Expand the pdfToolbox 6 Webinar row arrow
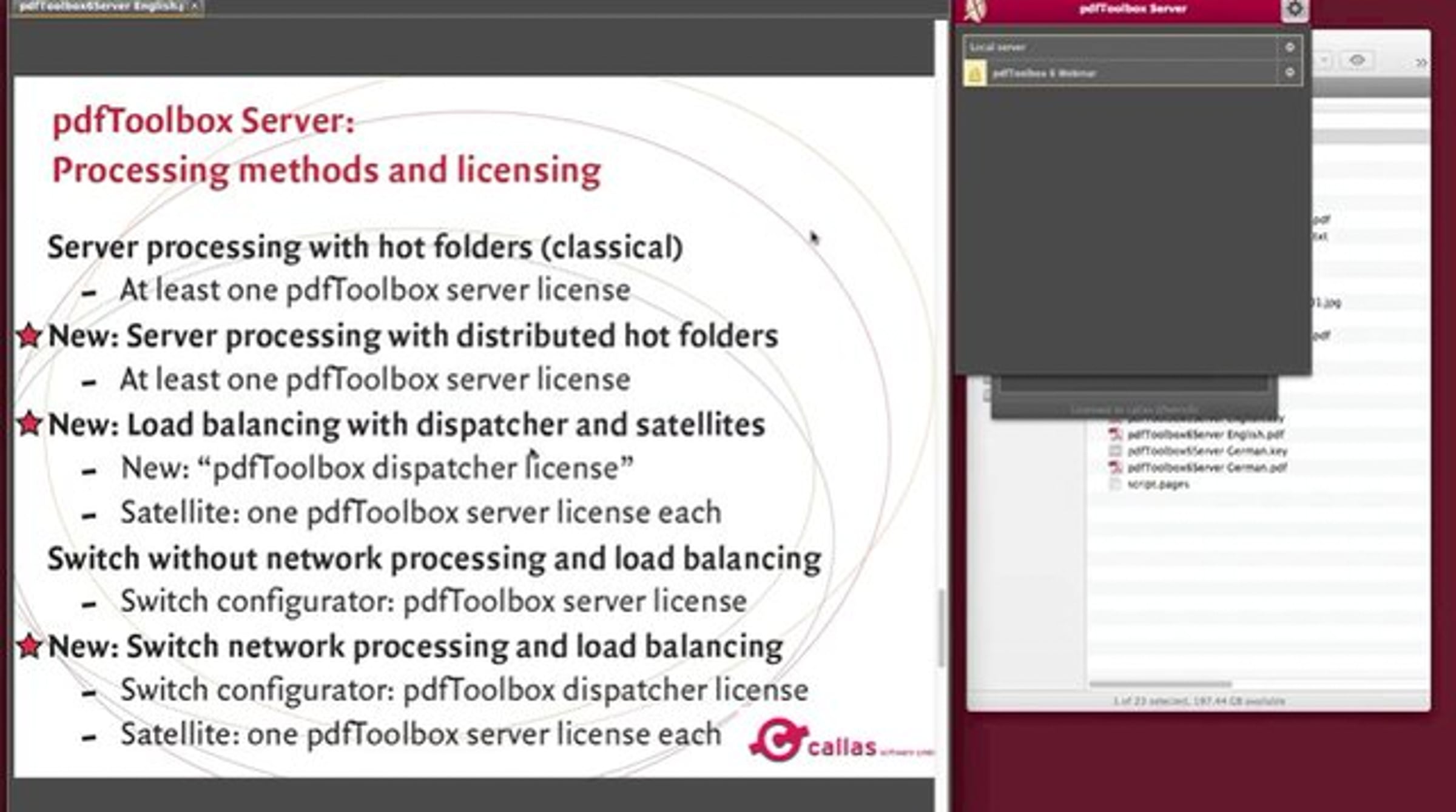 pyautogui.click(x=1290, y=73)
